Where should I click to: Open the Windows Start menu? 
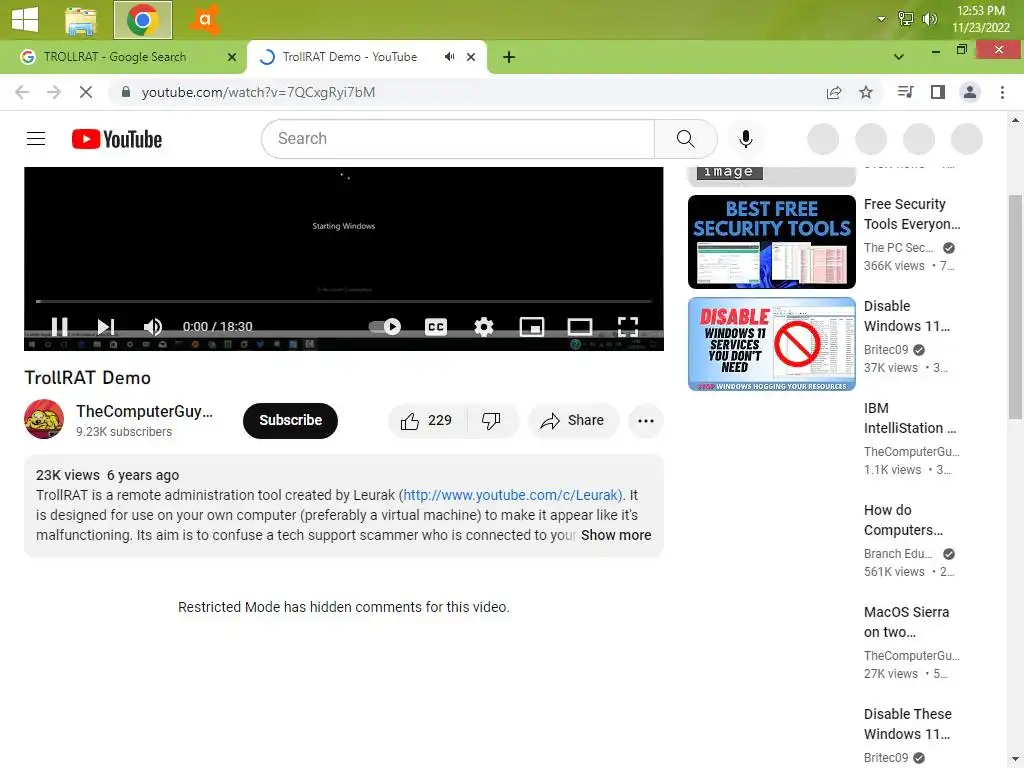pos(25,19)
